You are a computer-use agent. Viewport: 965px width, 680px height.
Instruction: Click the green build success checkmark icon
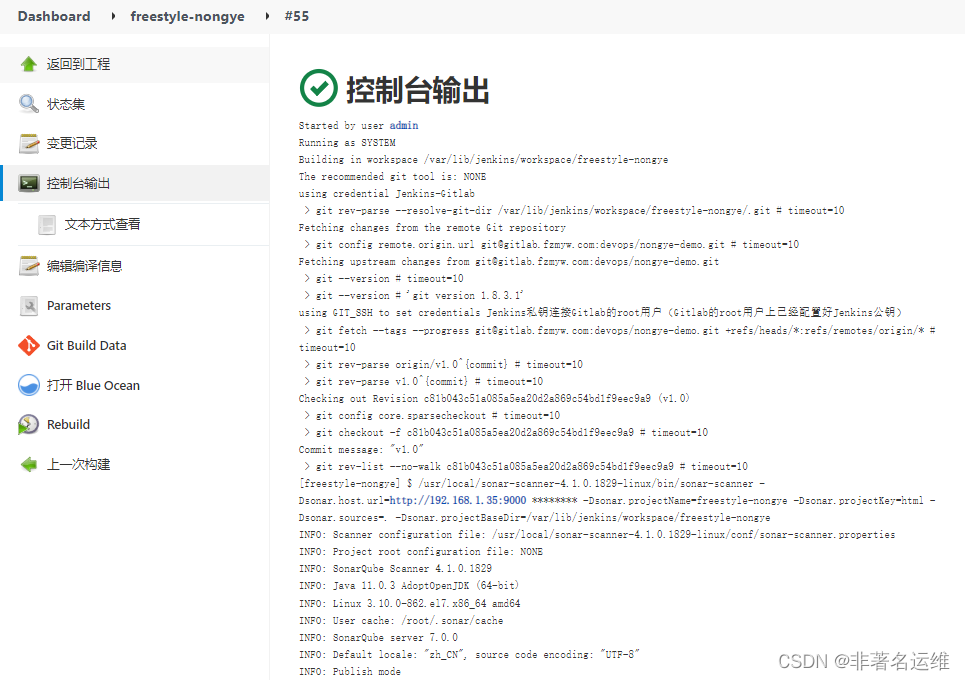click(x=318, y=88)
